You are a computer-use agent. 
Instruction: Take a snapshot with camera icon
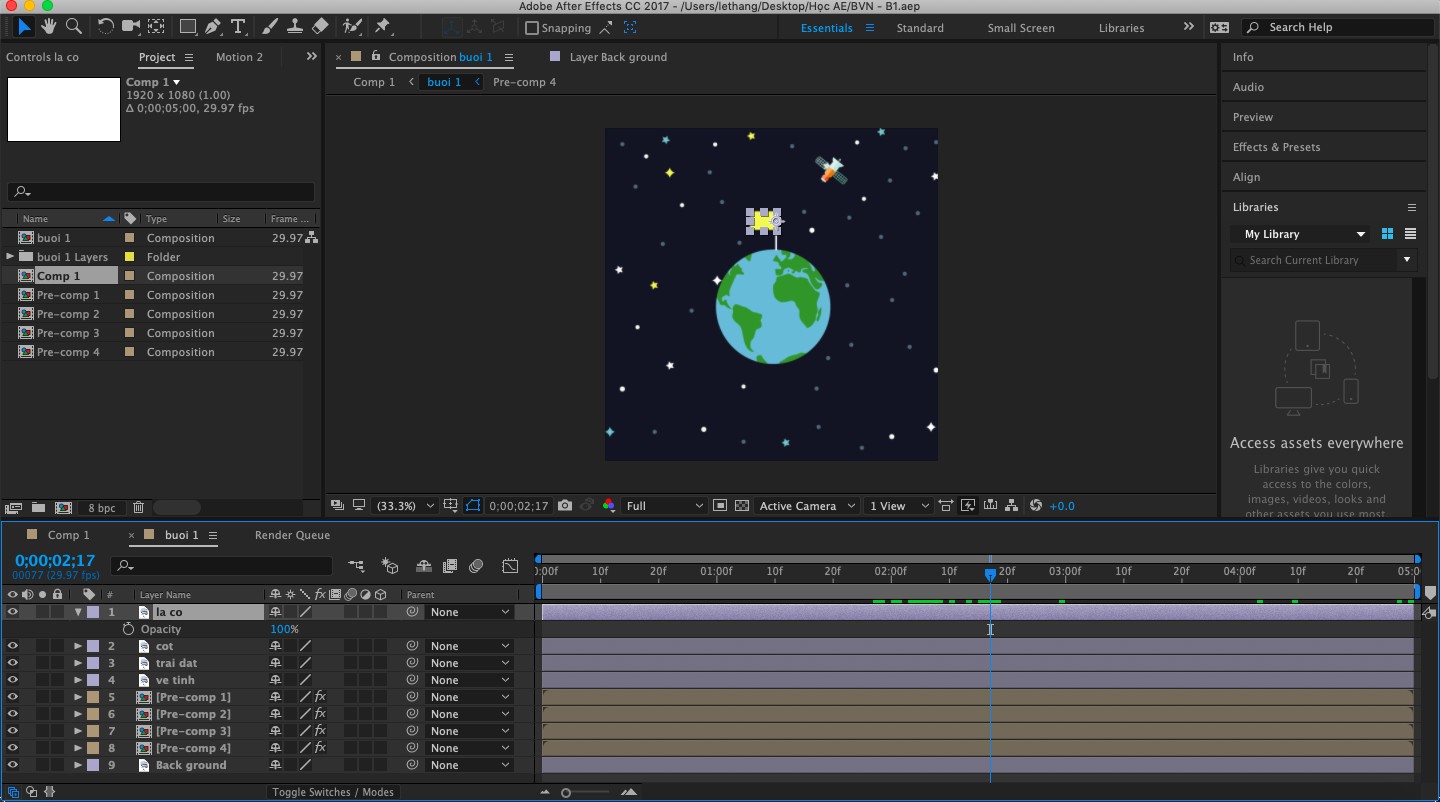pyautogui.click(x=565, y=506)
